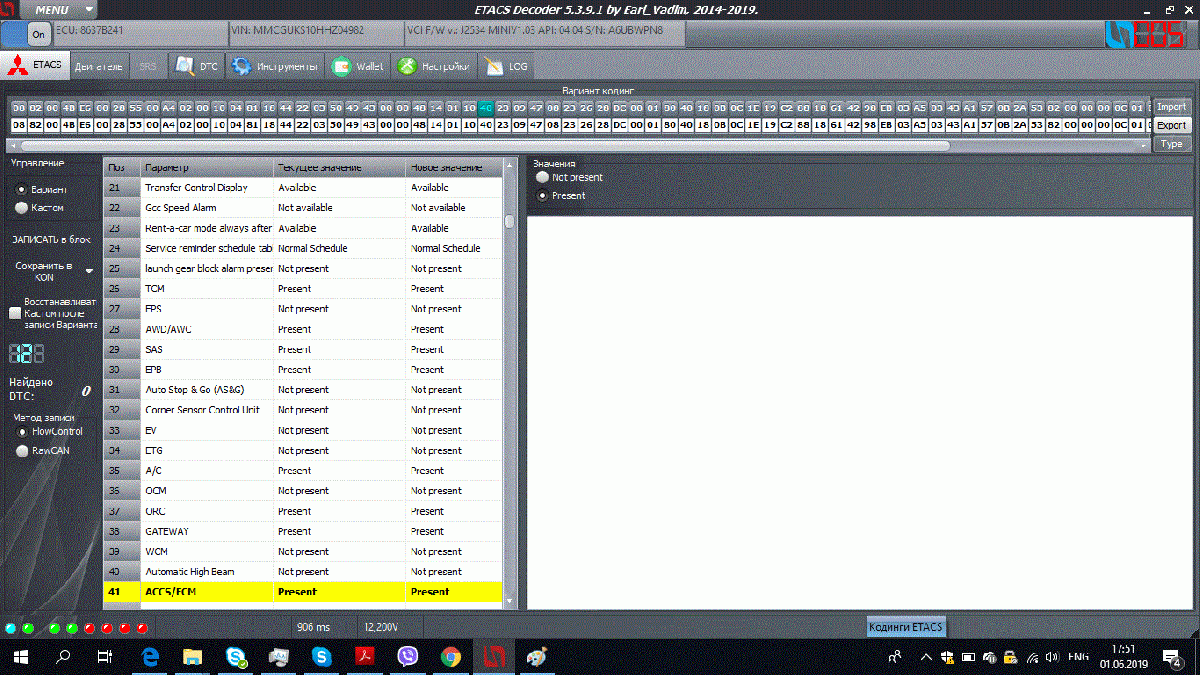This screenshot has height=675, width=1200.
Task: Click the Параметр column header
Action: (x=207, y=167)
